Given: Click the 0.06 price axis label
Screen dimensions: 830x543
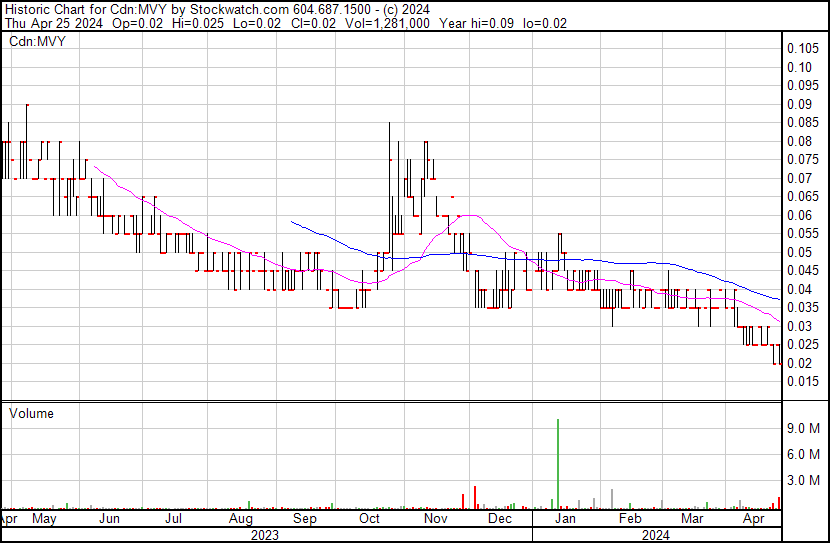Looking at the screenshot, I should pyautogui.click(x=799, y=215).
